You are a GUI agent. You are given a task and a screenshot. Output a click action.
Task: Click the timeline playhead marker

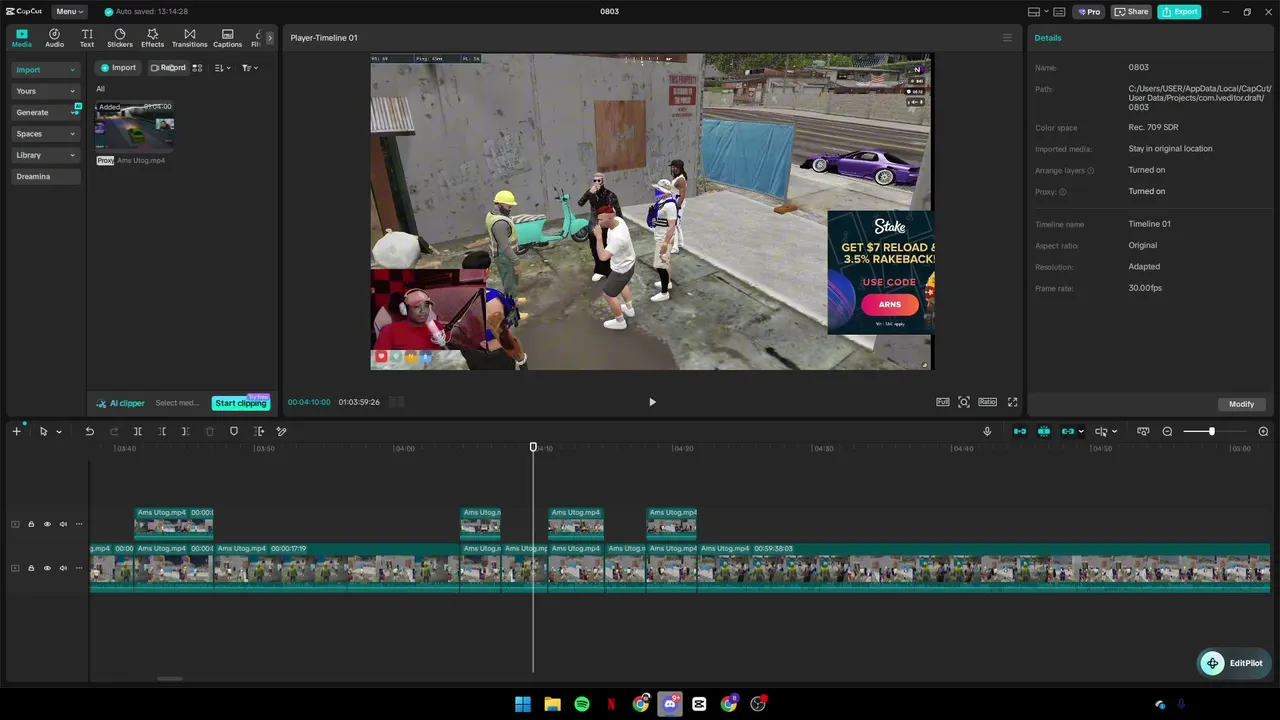point(533,447)
